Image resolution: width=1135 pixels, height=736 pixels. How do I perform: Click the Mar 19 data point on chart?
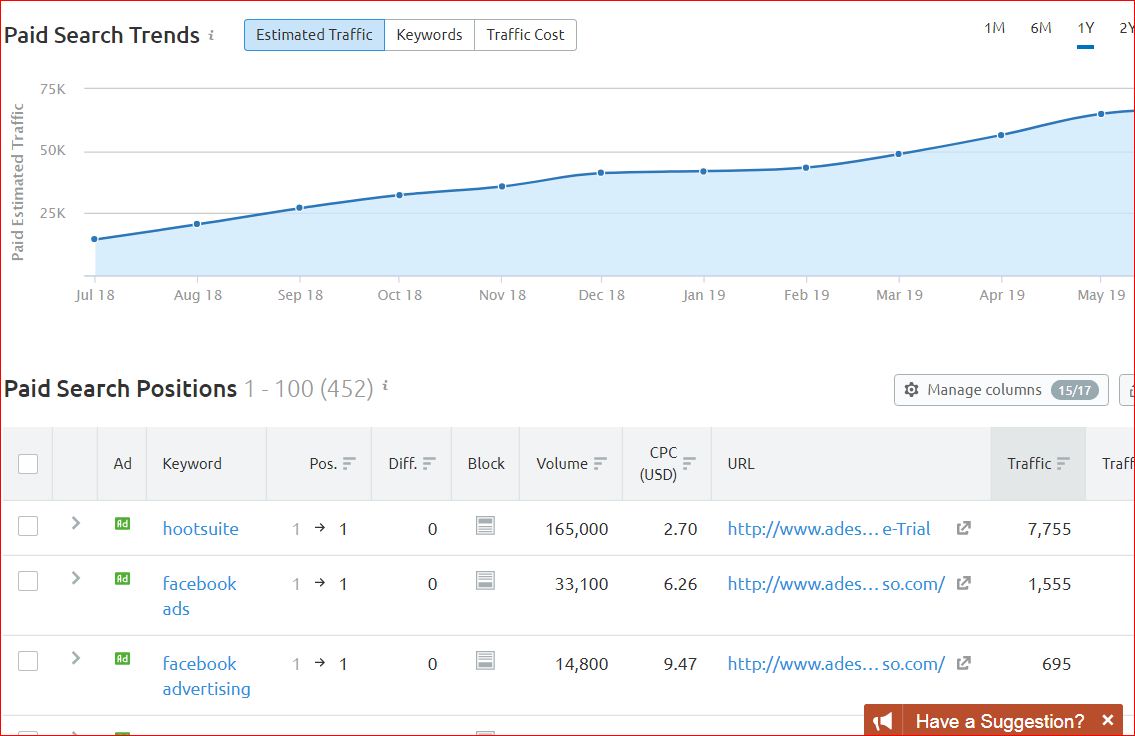[898, 154]
